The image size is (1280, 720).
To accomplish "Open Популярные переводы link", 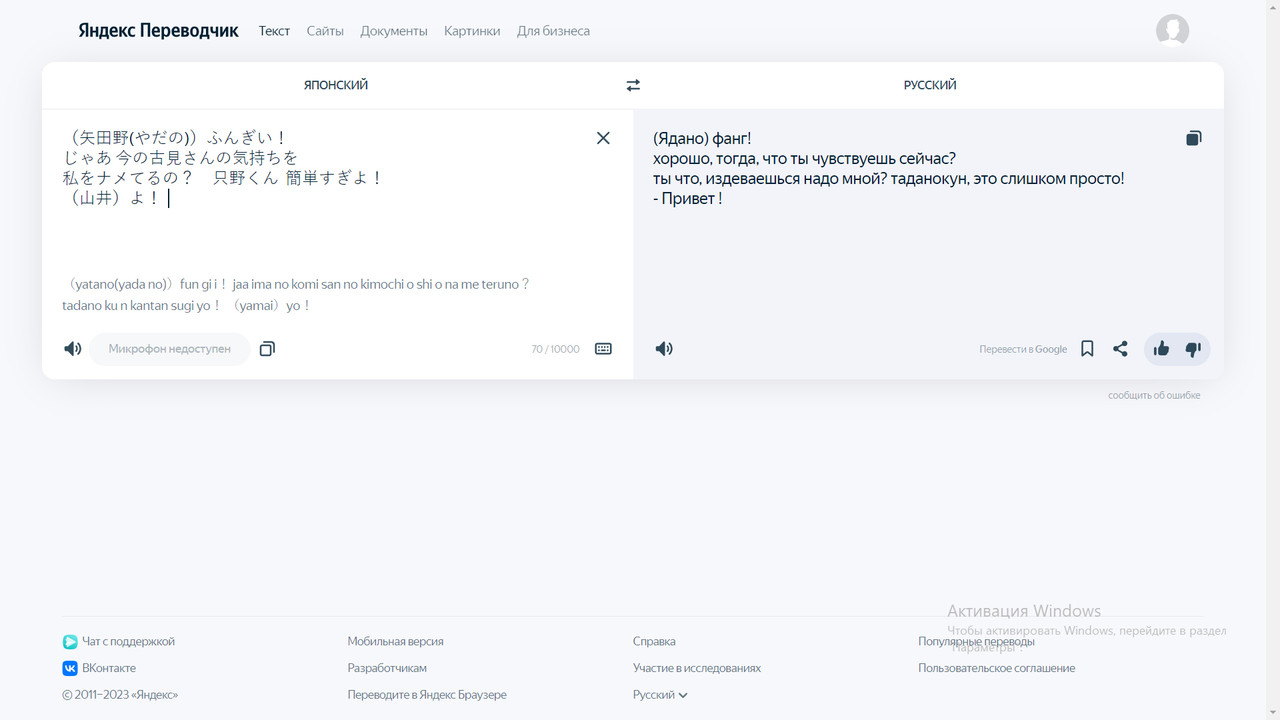I will tap(976, 642).
